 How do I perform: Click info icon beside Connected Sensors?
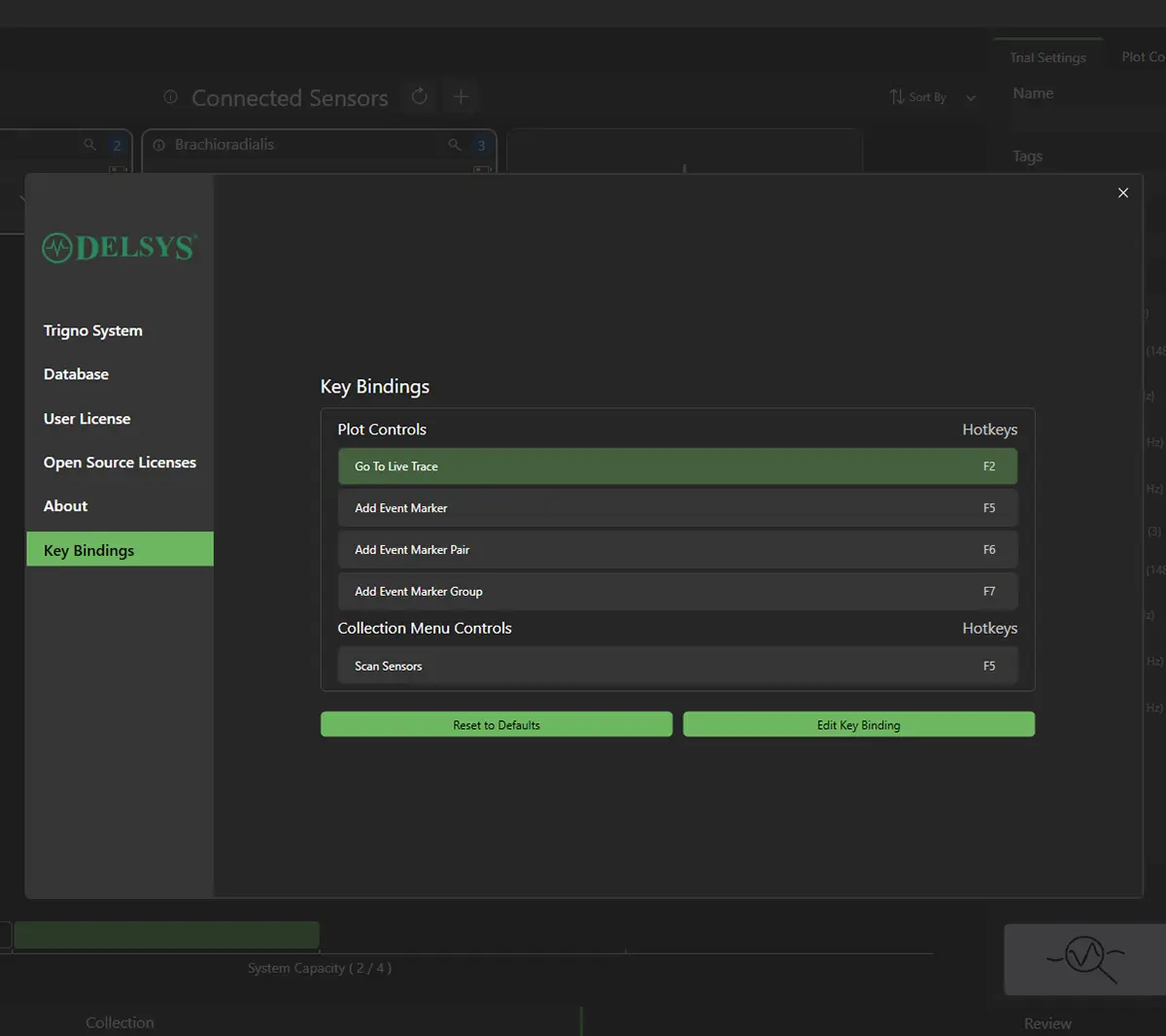pyautogui.click(x=171, y=97)
